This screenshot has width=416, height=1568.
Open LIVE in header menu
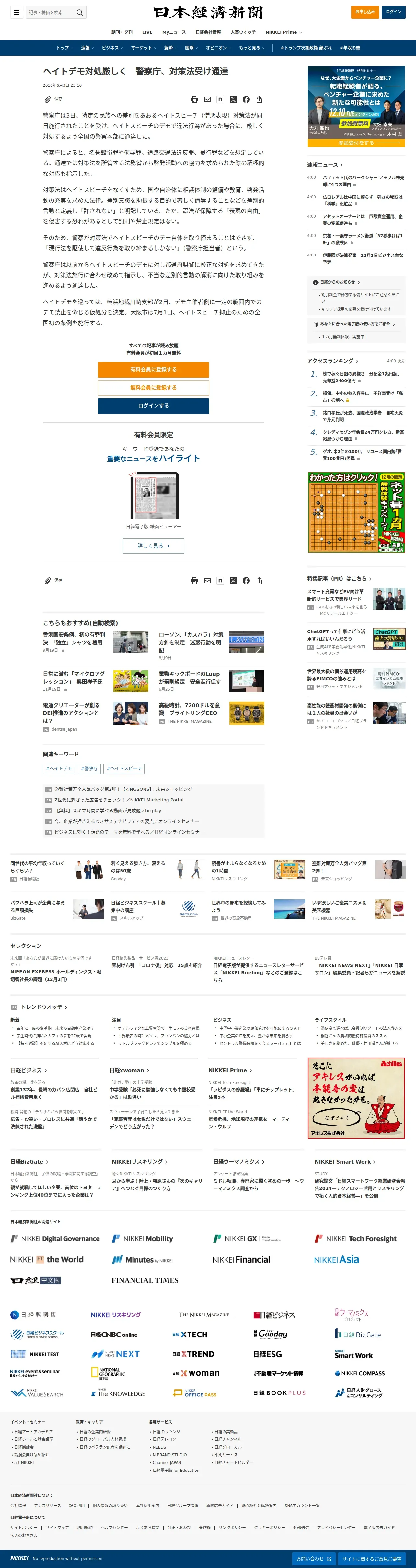[147, 32]
